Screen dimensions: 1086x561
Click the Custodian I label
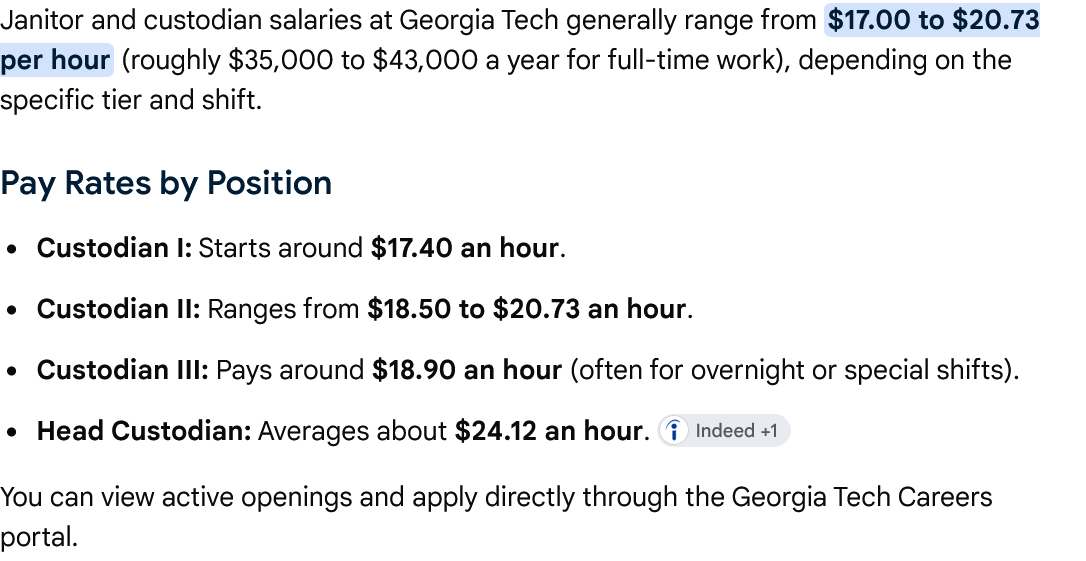(114, 248)
